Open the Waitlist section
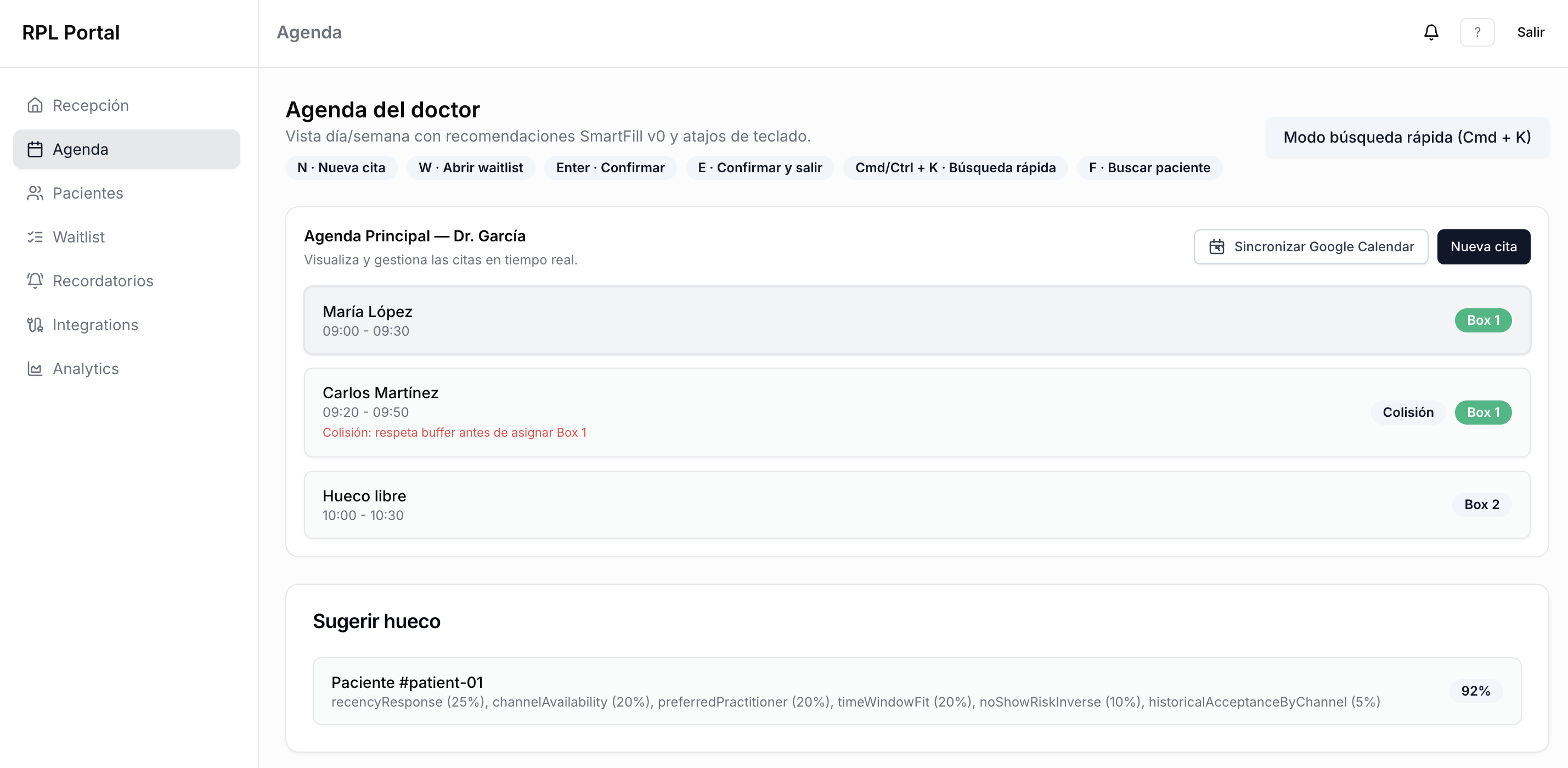 coord(127,237)
